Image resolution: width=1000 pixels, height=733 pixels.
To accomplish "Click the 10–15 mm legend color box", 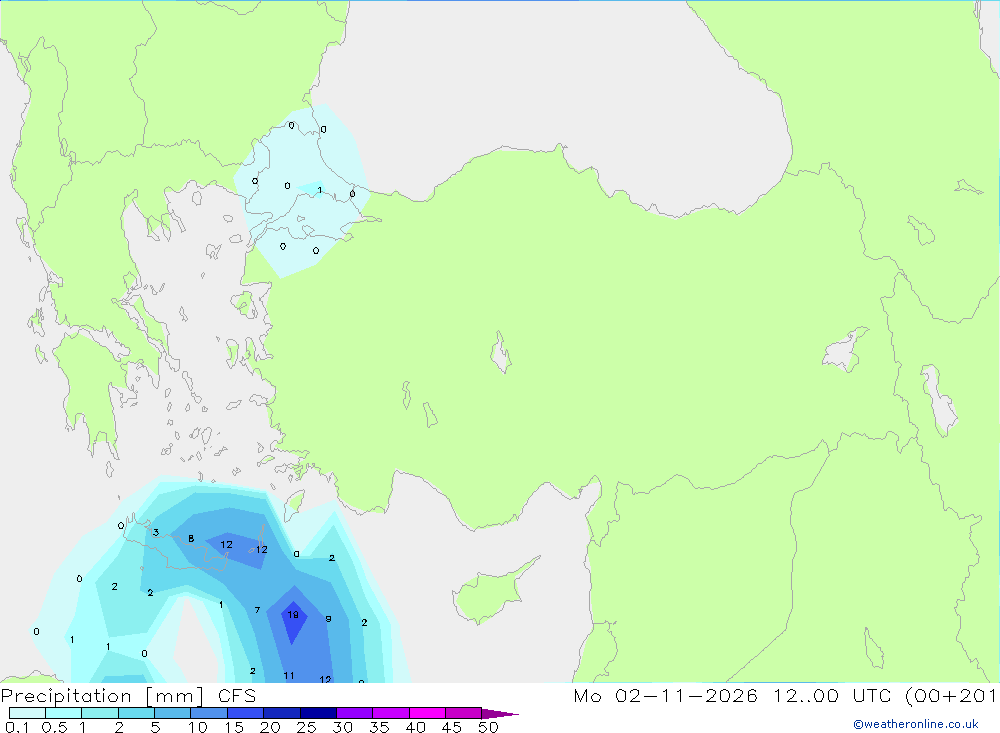I will (209, 713).
